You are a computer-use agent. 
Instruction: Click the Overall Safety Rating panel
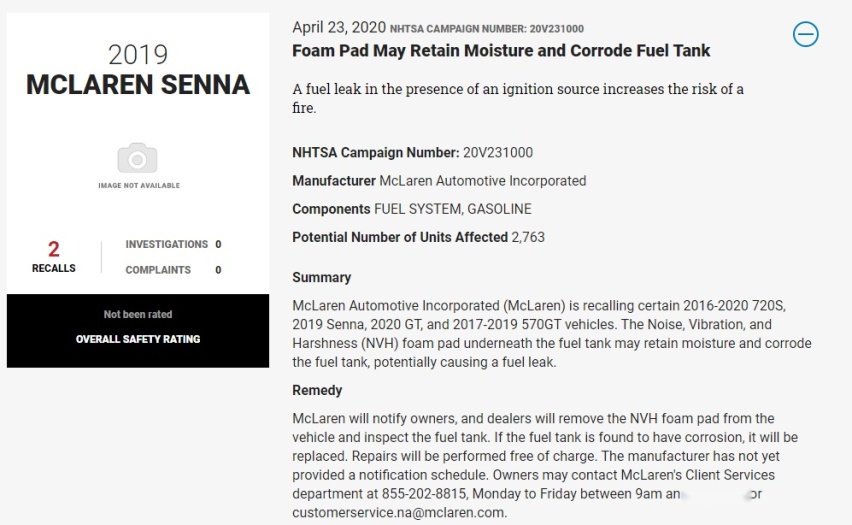[x=137, y=331]
